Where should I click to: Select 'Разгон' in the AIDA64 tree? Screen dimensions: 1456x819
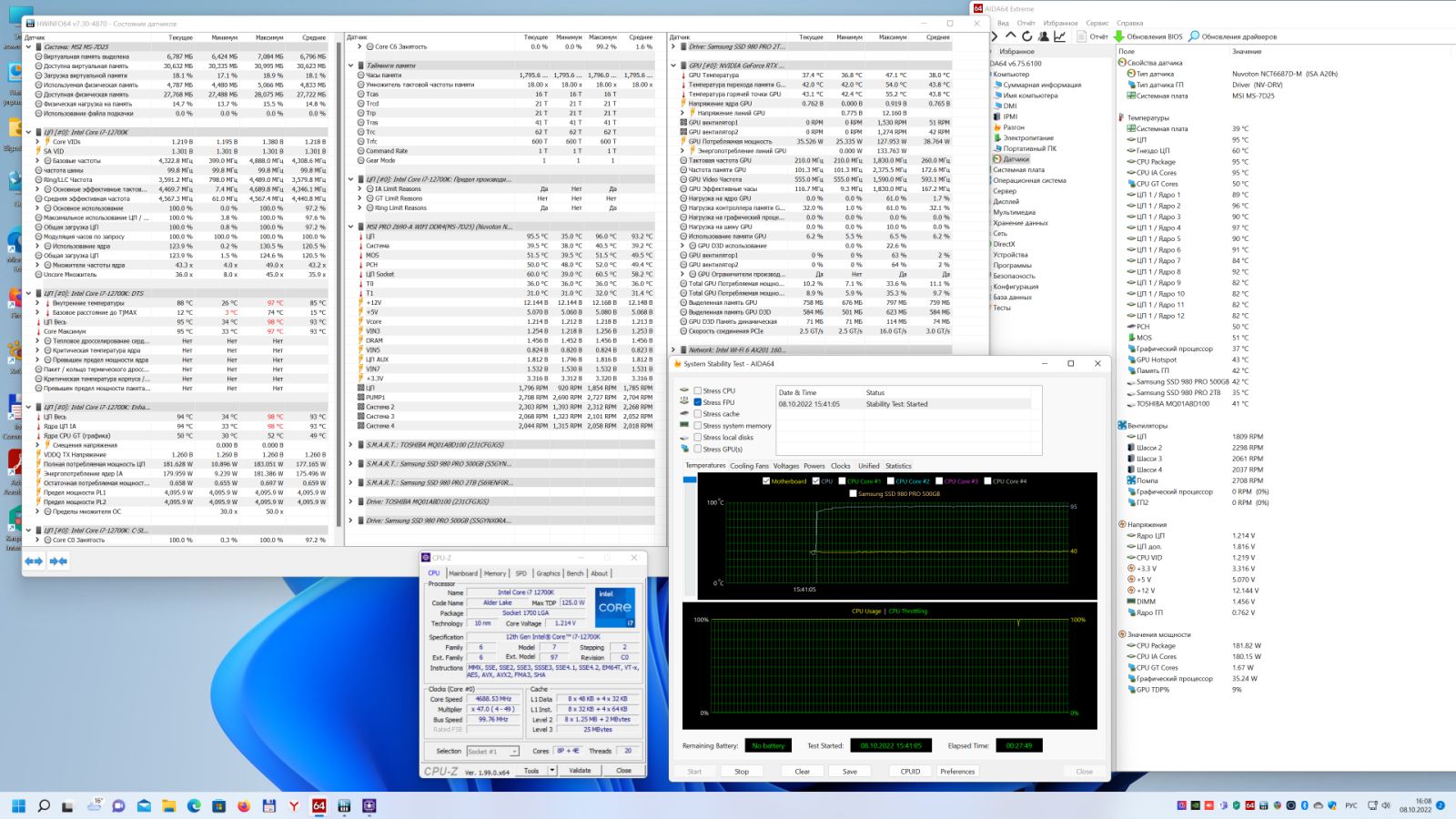[1014, 127]
